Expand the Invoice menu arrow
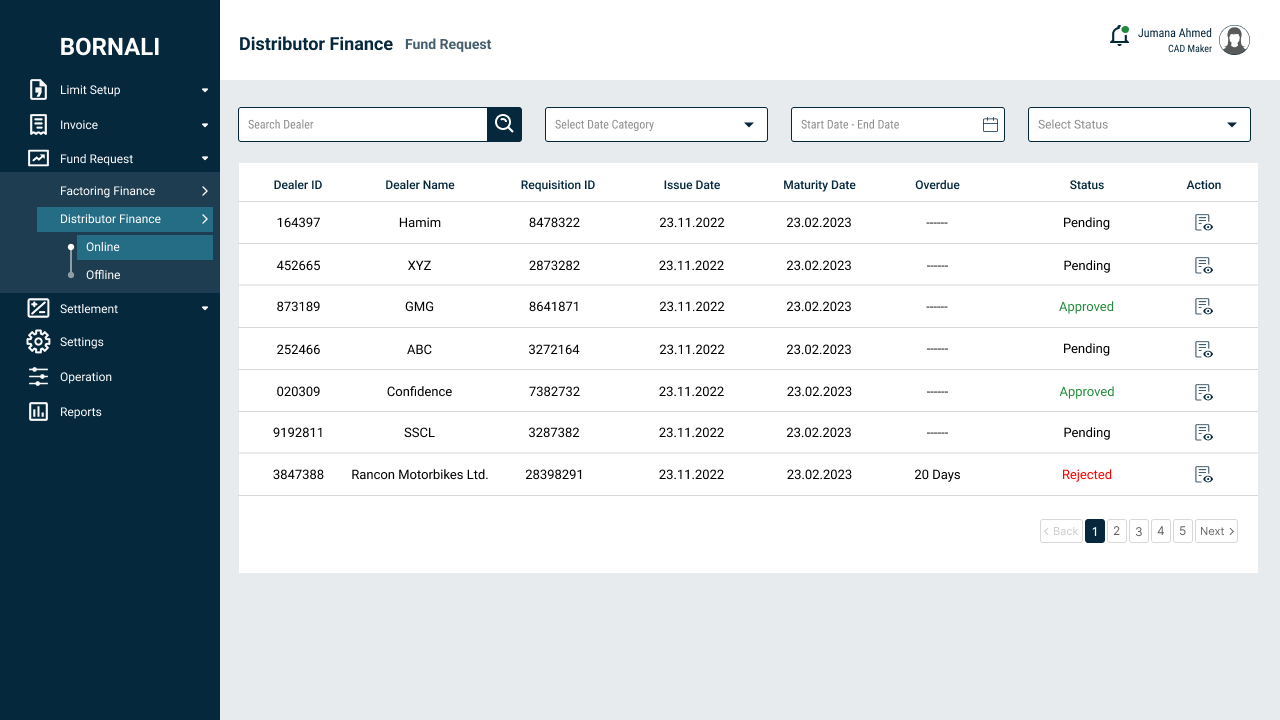The height and width of the screenshot is (720, 1280). tap(205, 125)
